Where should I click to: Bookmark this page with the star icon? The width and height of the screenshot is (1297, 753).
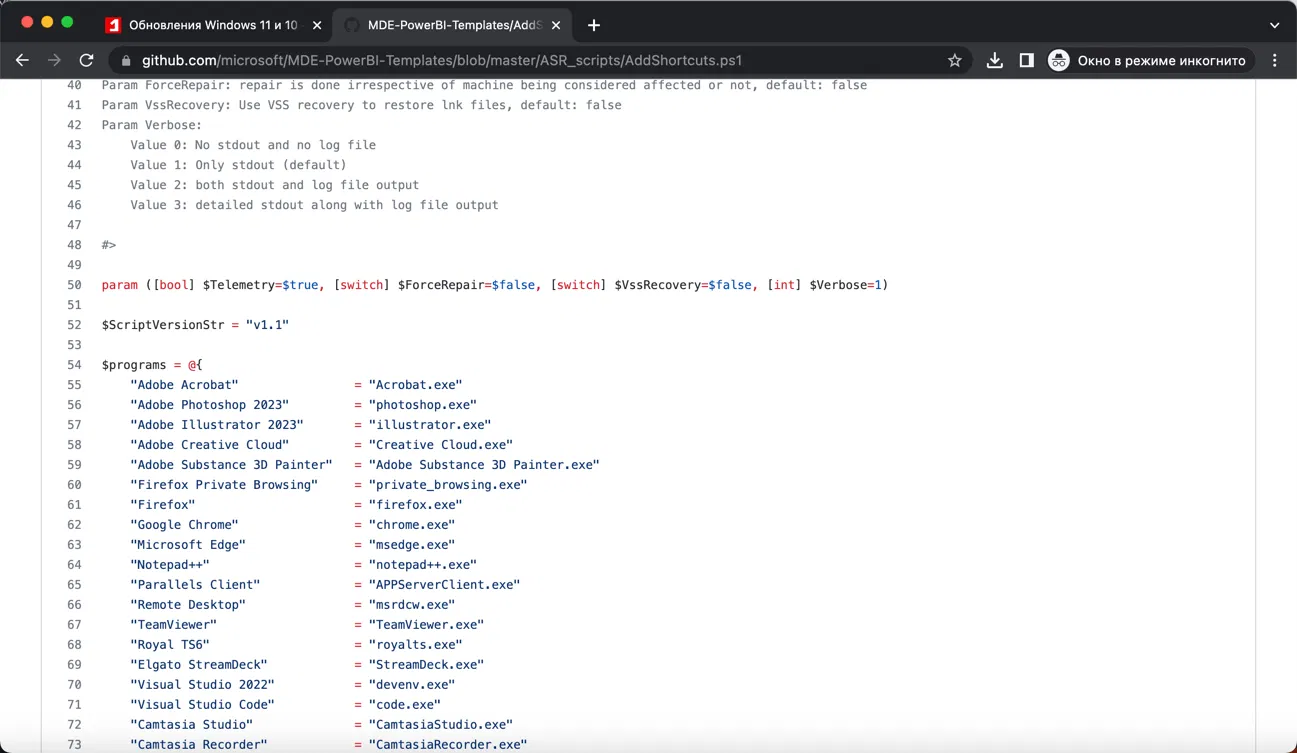tap(955, 61)
